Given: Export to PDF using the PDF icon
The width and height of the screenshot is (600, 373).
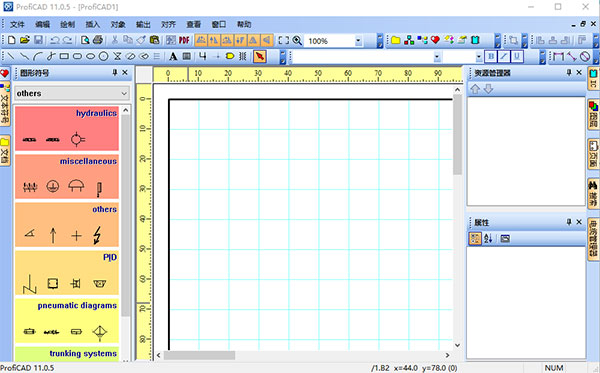Looking at the screenshot, I should (184, 40).
